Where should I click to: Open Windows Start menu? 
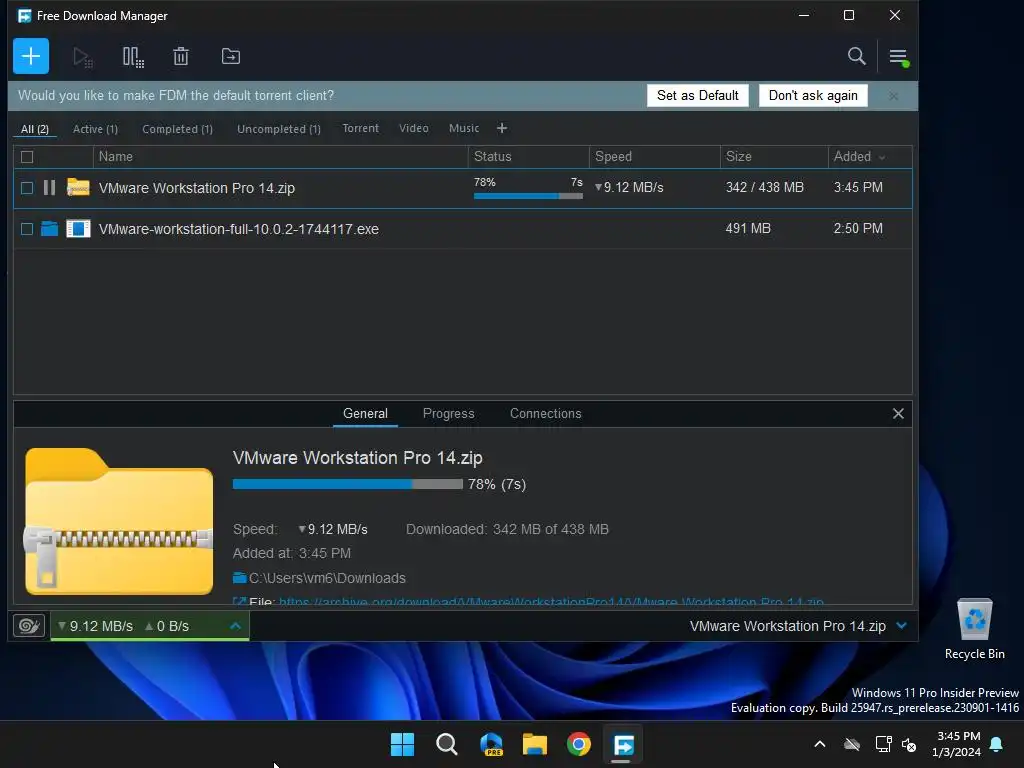(x=402, y=744)
